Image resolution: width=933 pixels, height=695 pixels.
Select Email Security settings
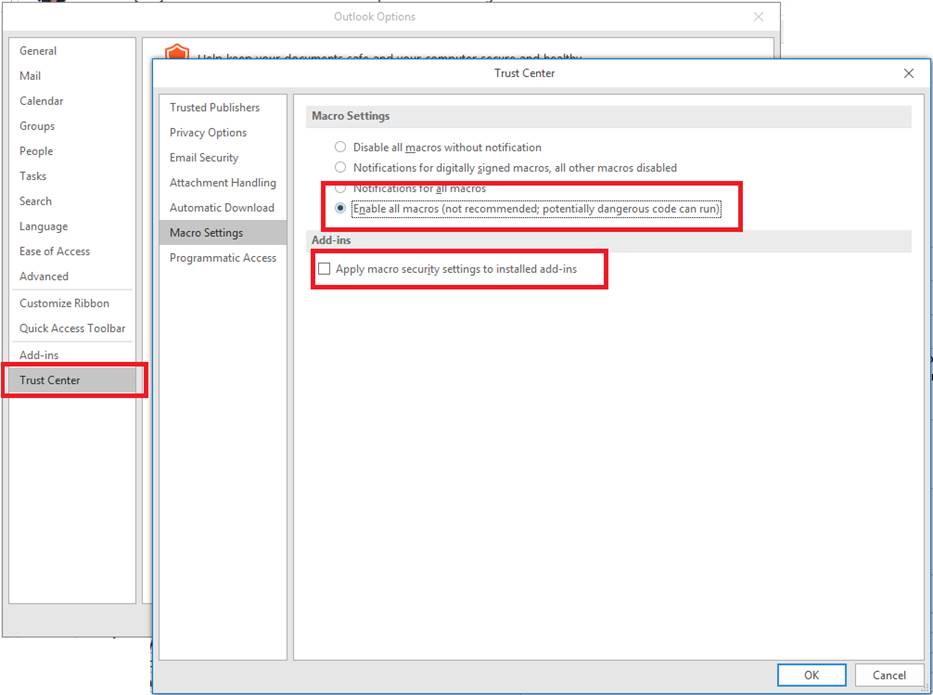click(x=204, y=157)
